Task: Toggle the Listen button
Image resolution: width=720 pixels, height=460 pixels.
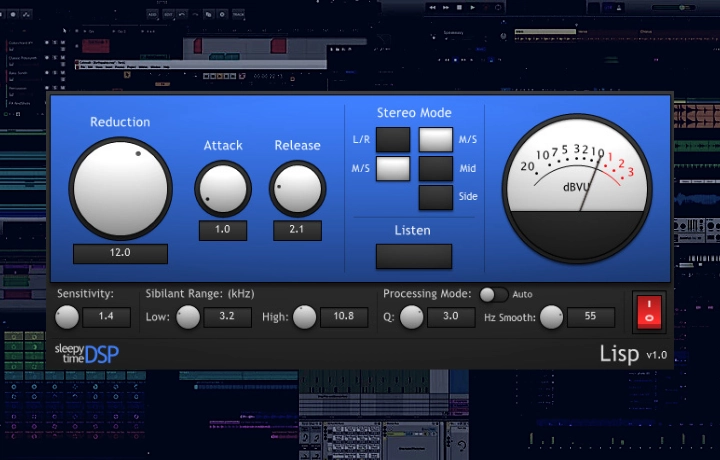Action: (414, 256)
